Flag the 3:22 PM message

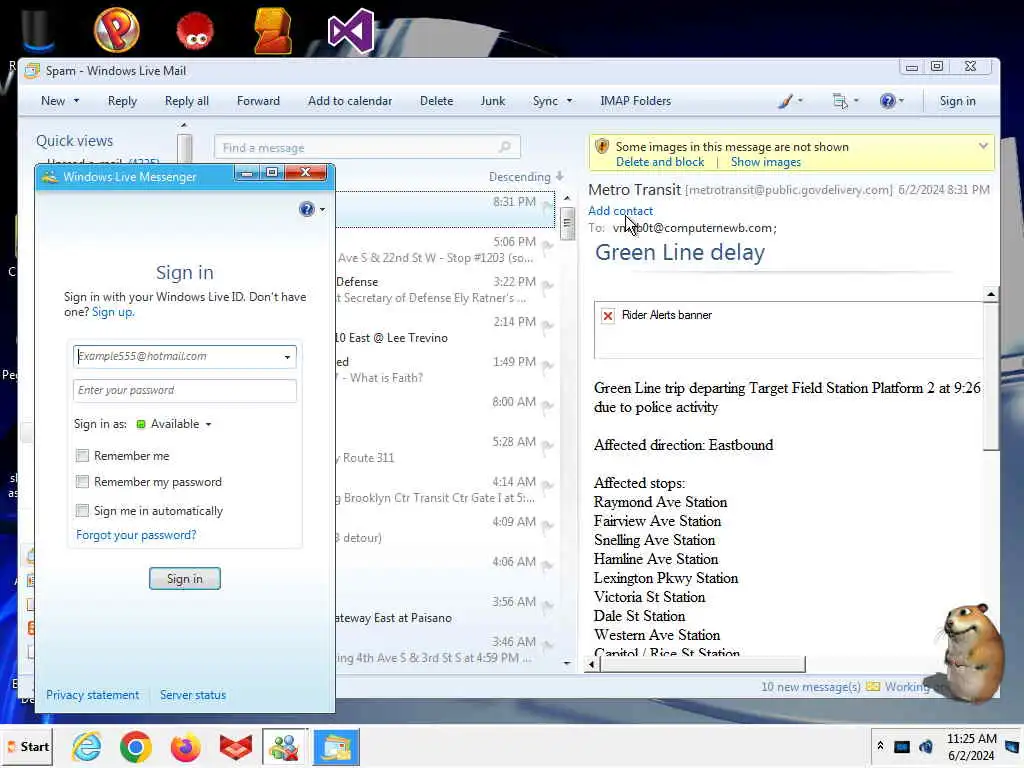[x=547, y=286]
